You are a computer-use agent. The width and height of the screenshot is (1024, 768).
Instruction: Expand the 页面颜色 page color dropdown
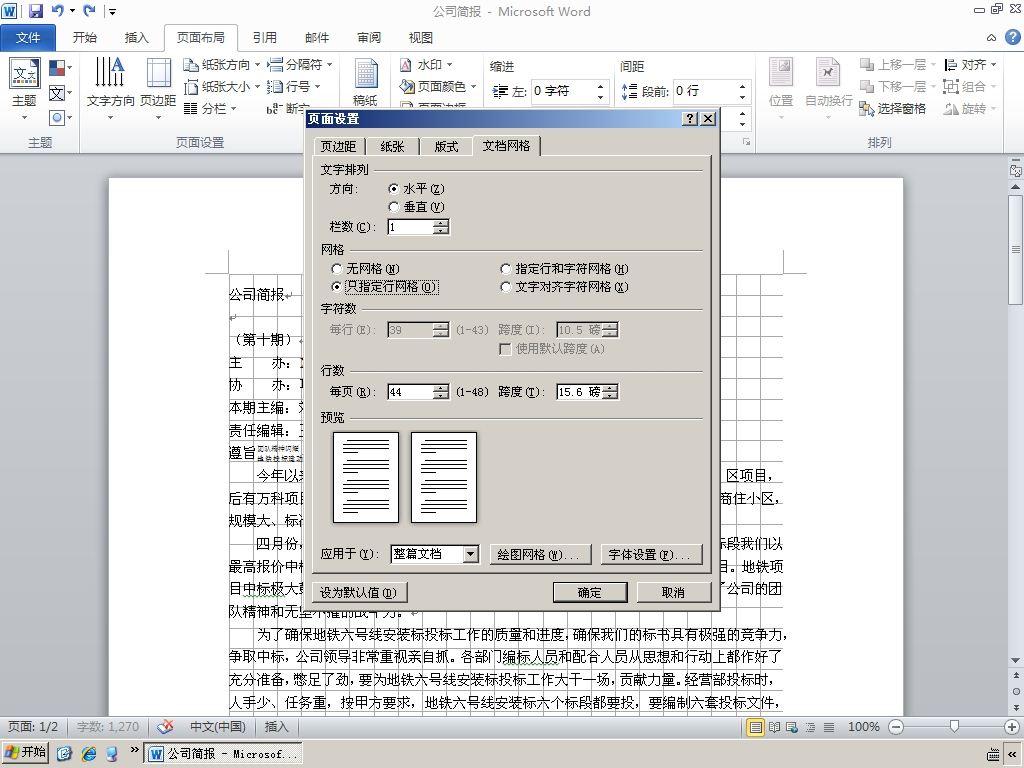tap(473, 86)
